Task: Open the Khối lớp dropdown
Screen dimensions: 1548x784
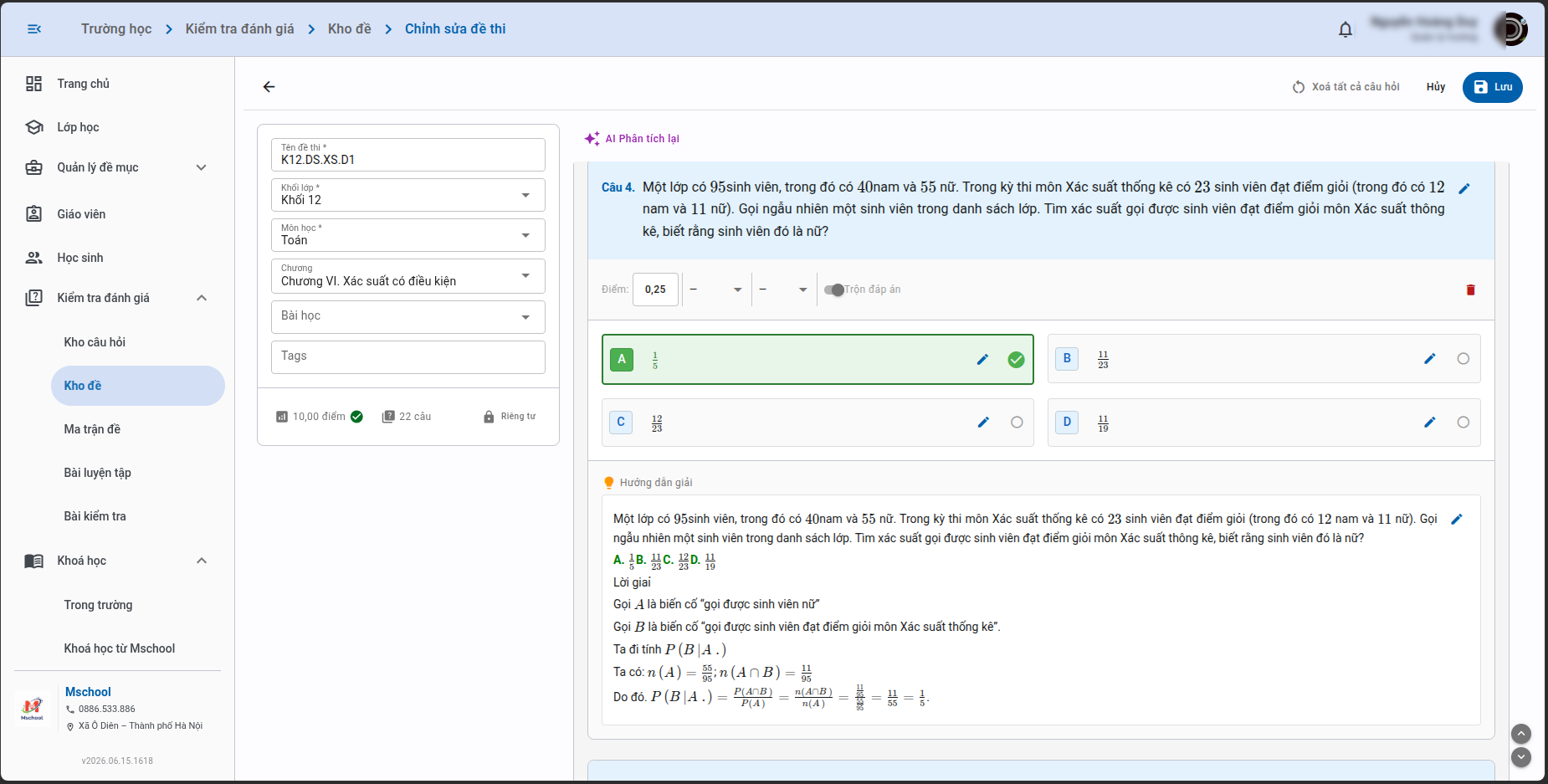Action: 408,195
